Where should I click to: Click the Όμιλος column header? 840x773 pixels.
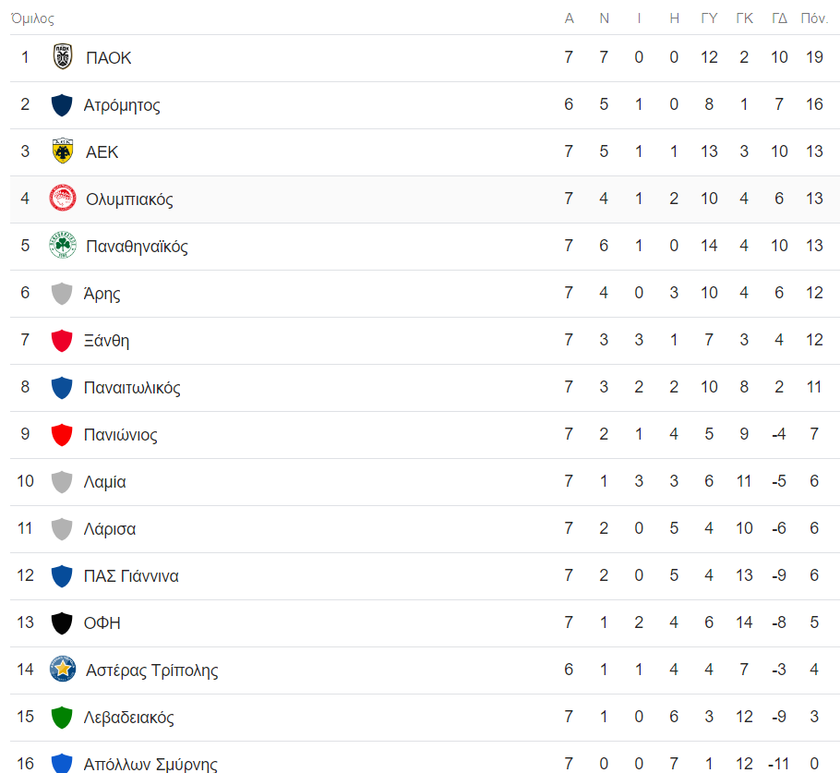33,18
